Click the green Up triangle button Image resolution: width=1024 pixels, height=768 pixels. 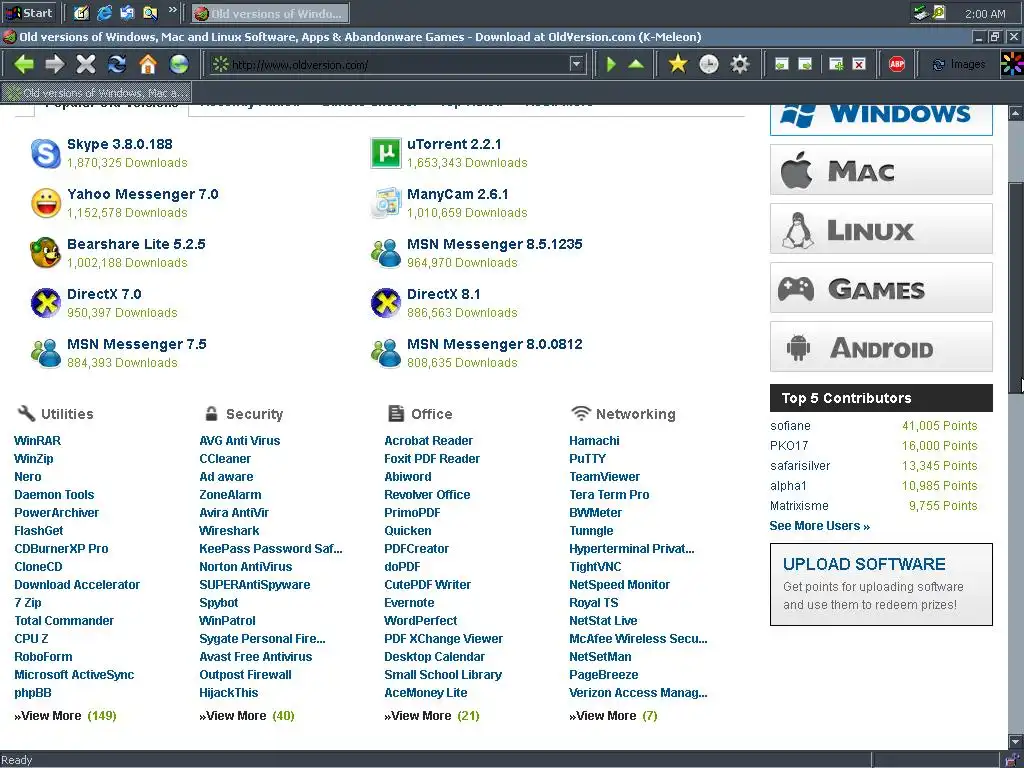pyautogui.click(x=636, y=64)
